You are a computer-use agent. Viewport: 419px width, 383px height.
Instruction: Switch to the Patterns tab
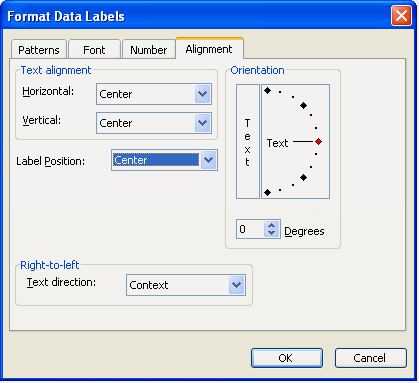(39, 50)
